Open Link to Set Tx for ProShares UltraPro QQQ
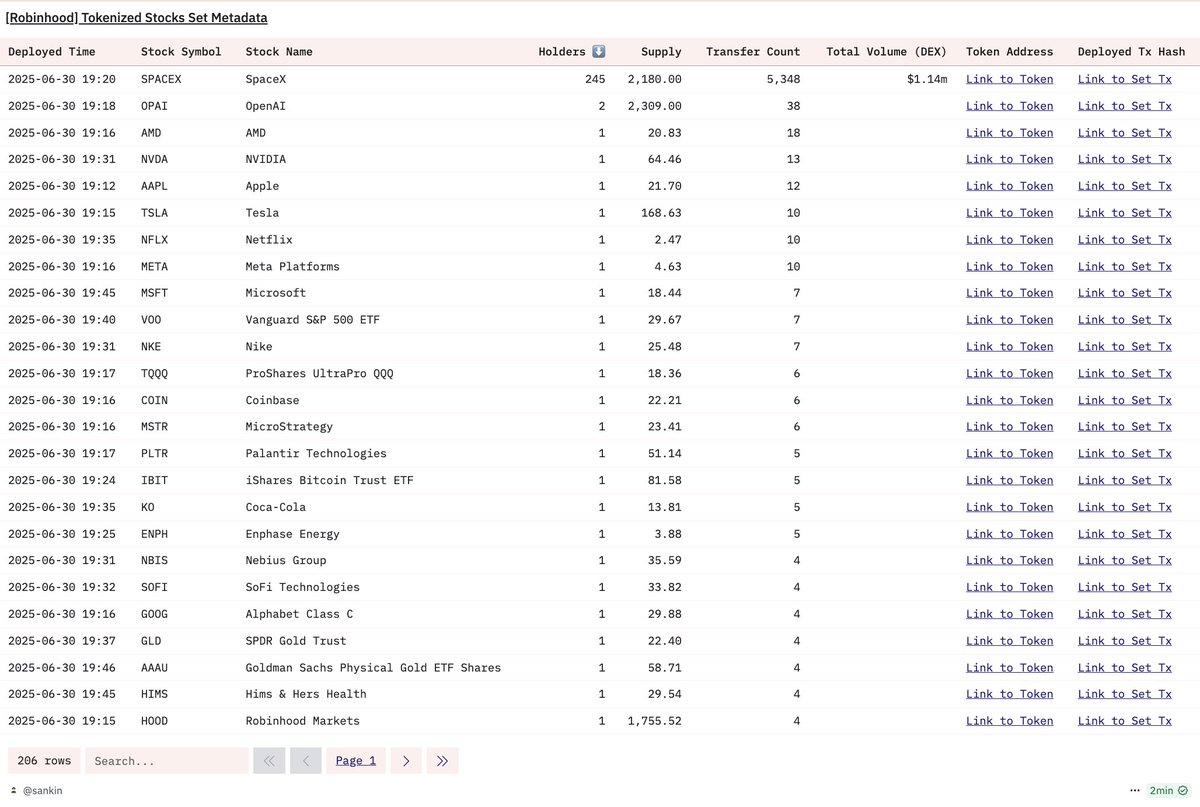 click(x=1125, y=374)
